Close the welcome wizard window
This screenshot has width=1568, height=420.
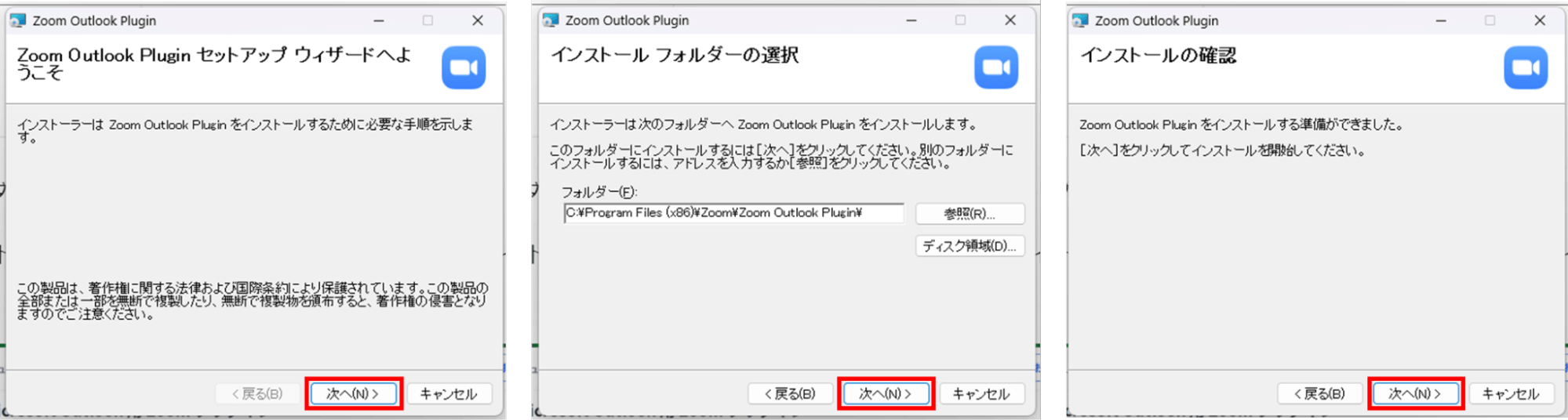(x=478, y=20)
